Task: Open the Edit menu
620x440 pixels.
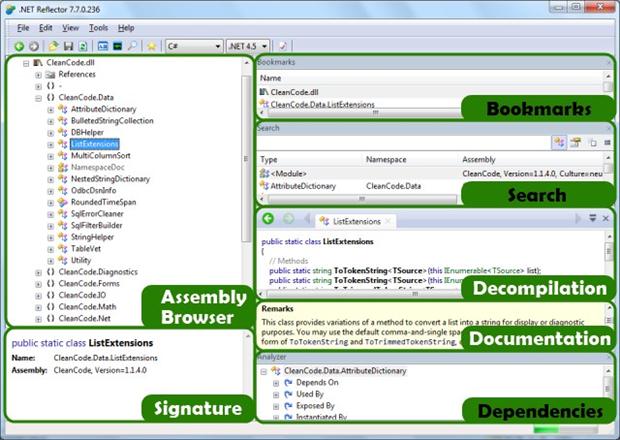Action: tap(45, 28)
